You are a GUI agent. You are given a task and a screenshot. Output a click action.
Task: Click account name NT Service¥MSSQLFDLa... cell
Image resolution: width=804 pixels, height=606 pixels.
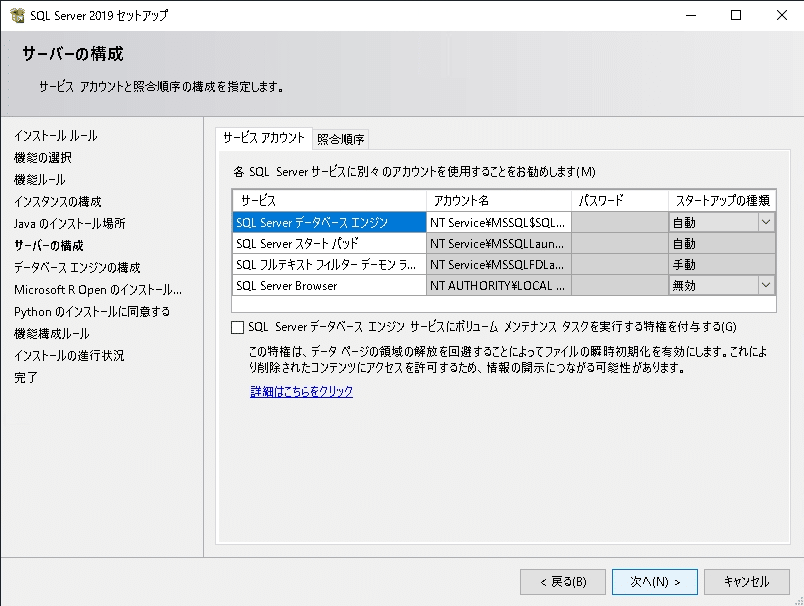click(x=498, y=265)
